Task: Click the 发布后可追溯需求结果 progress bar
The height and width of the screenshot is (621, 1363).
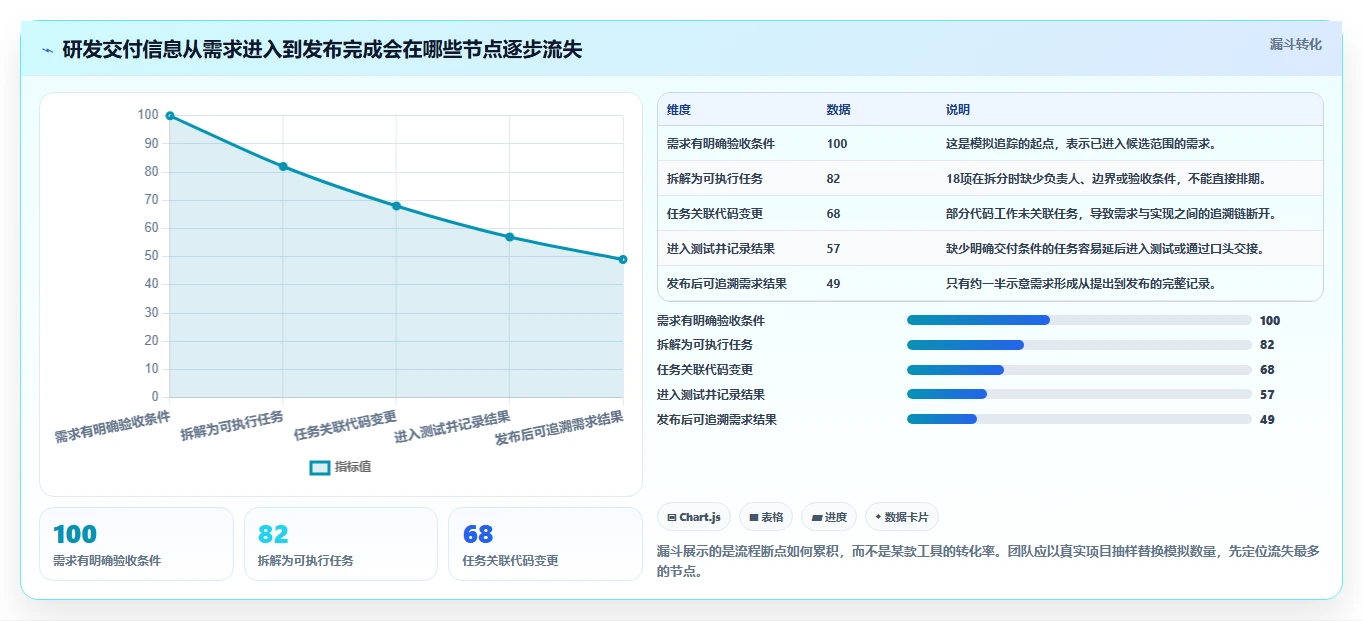Action: coord(1079,419)
